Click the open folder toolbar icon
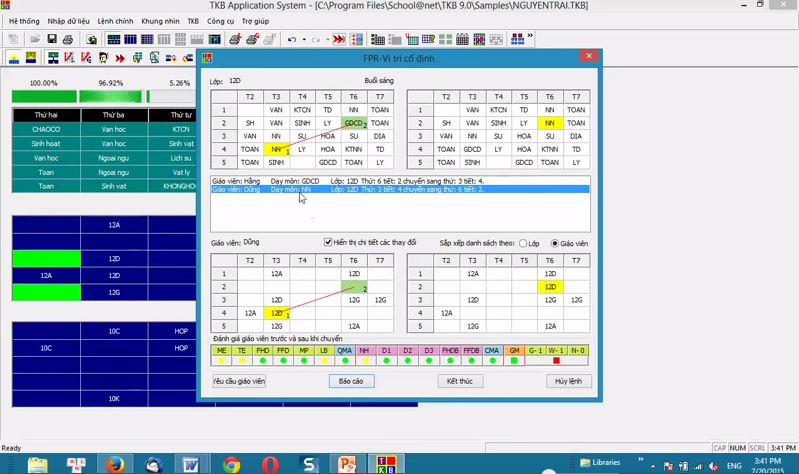 35,39
